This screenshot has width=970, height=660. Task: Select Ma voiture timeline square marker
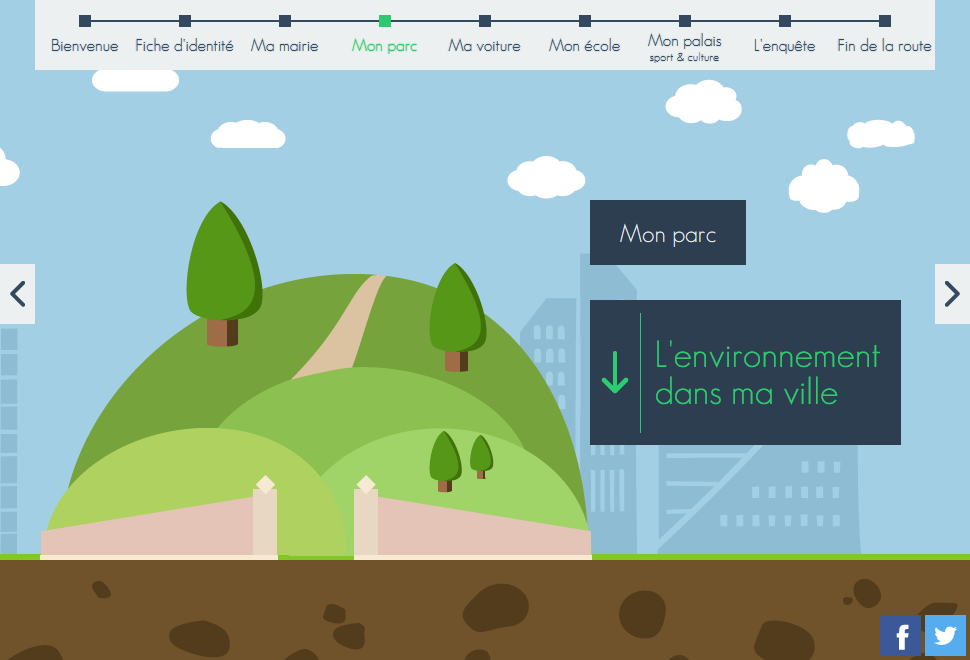pos(485,21)
